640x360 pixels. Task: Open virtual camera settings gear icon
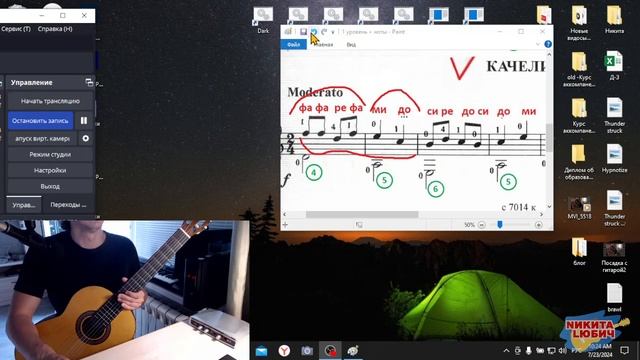85,138
